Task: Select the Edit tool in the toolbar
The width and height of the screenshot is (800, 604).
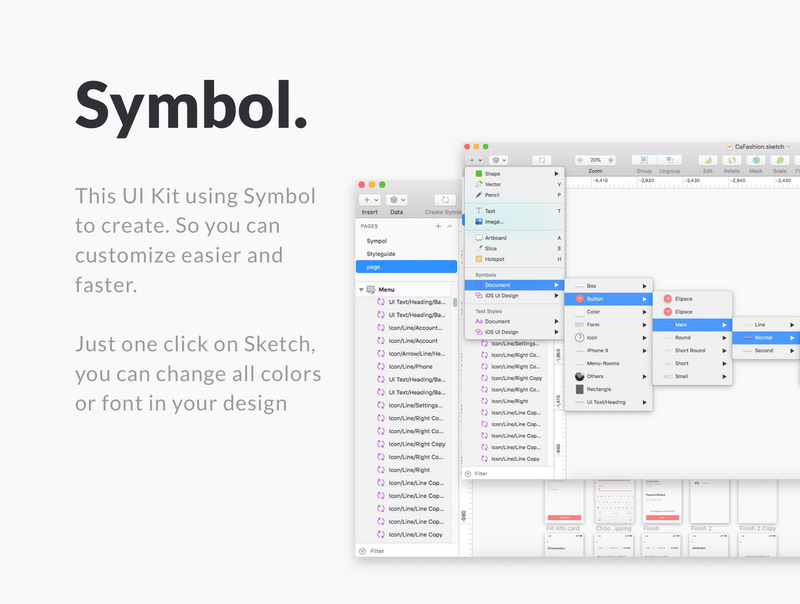Action: click(708, 160)
